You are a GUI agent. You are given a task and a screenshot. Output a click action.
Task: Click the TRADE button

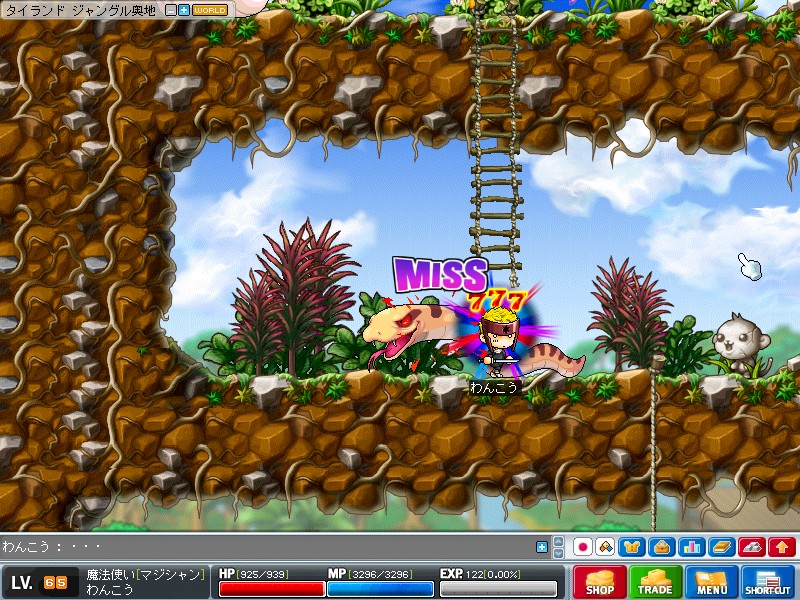pos(656,582)
